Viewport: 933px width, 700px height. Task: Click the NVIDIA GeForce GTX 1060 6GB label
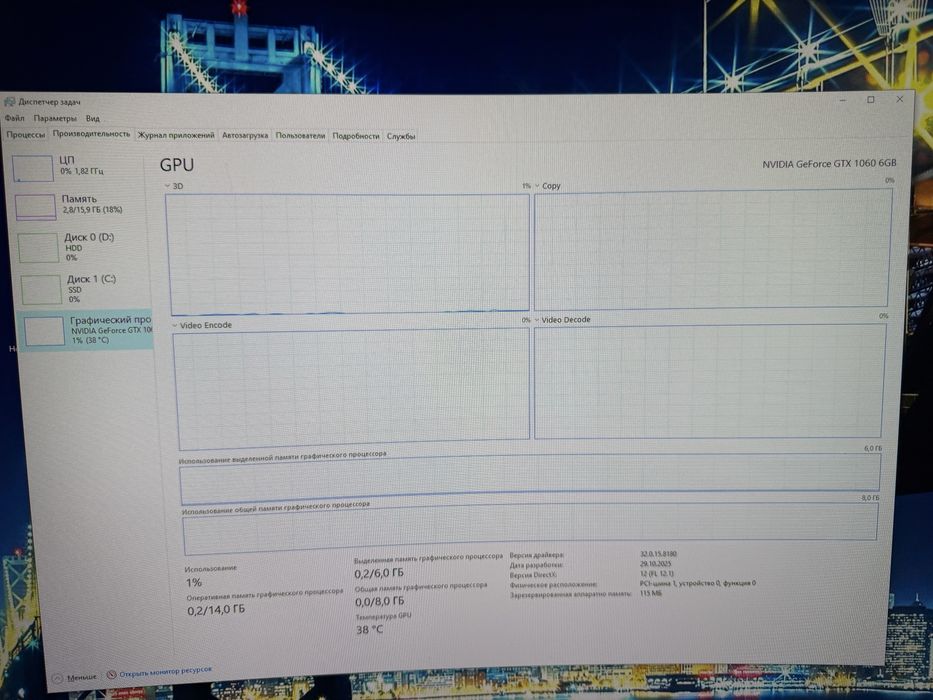point(829,163)
